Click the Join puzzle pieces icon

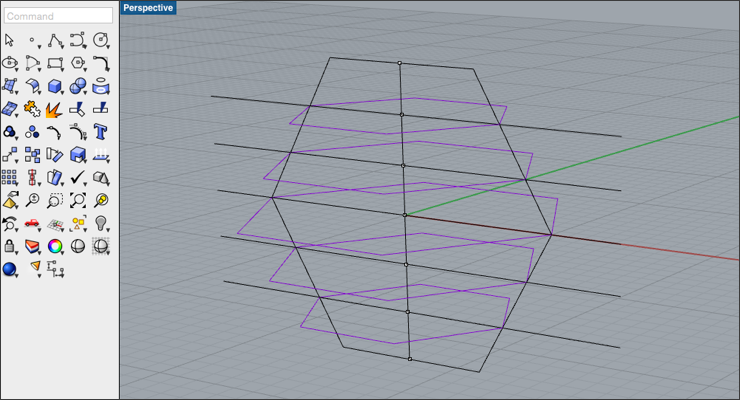pyautogui.click(x=32, y=109)
